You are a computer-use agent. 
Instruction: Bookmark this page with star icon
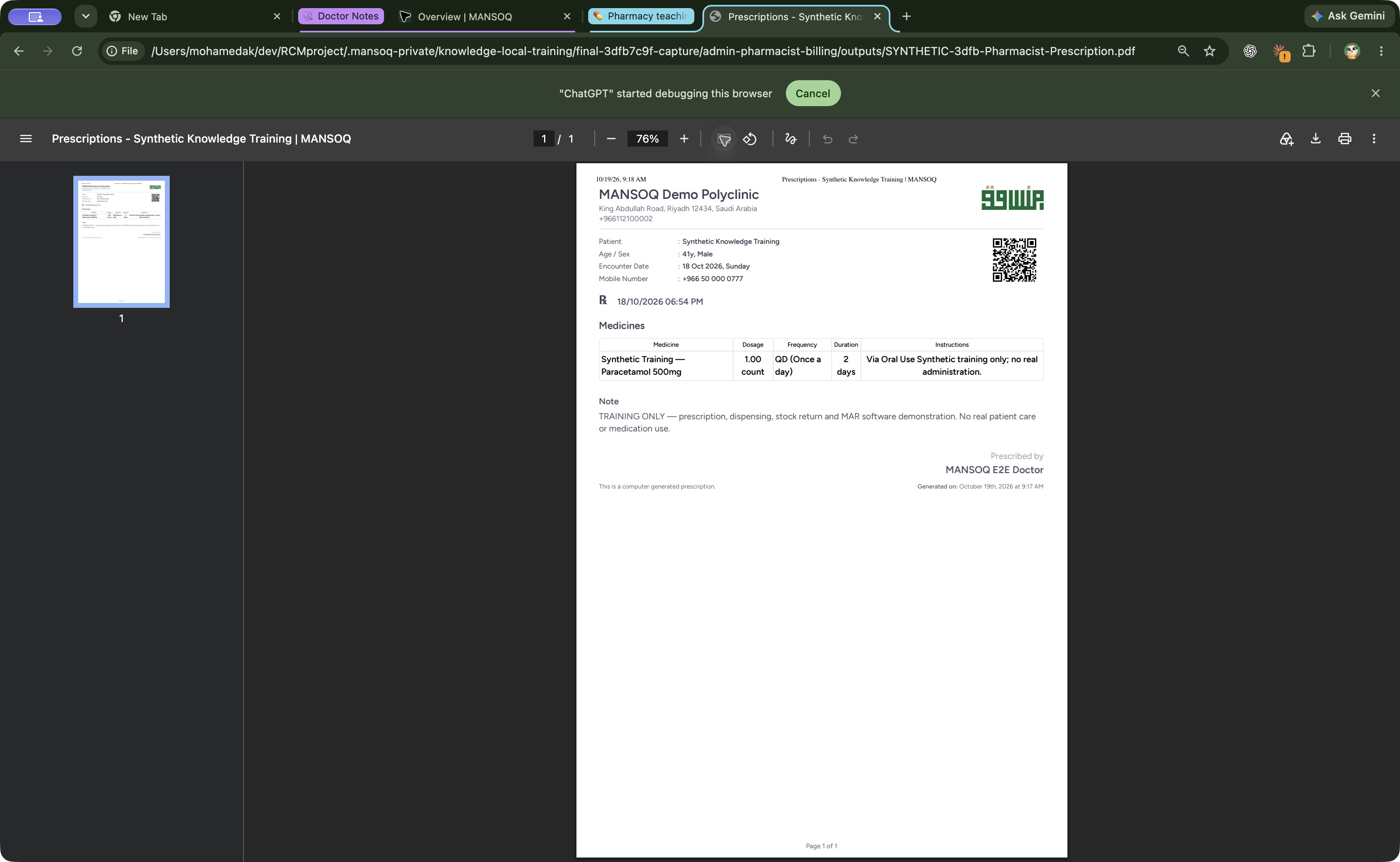pyautogui.click(x=1210, y=51)
